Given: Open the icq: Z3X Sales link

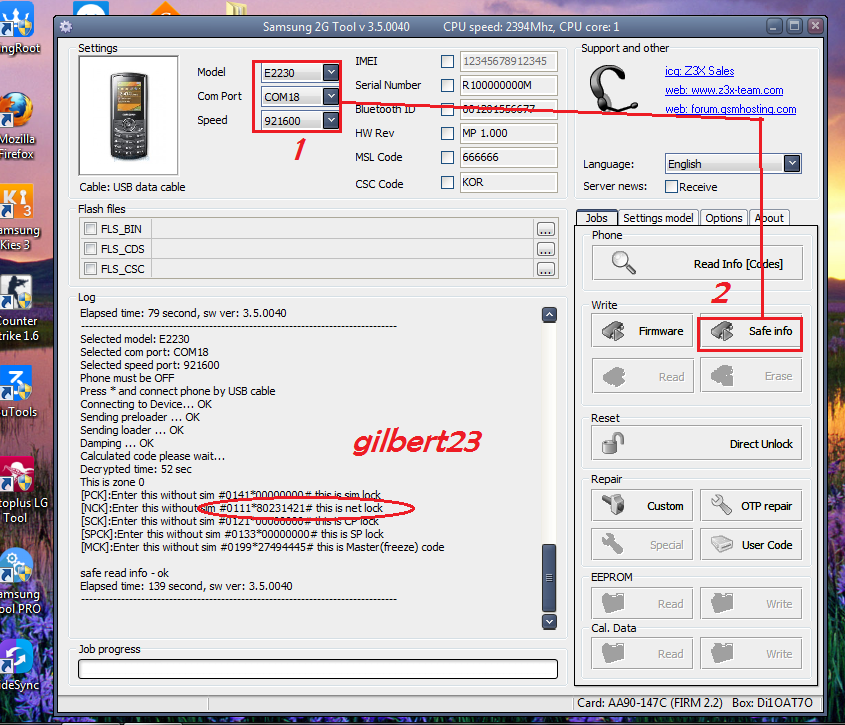Looking at the screenshot, I should [x=699, y=71].
